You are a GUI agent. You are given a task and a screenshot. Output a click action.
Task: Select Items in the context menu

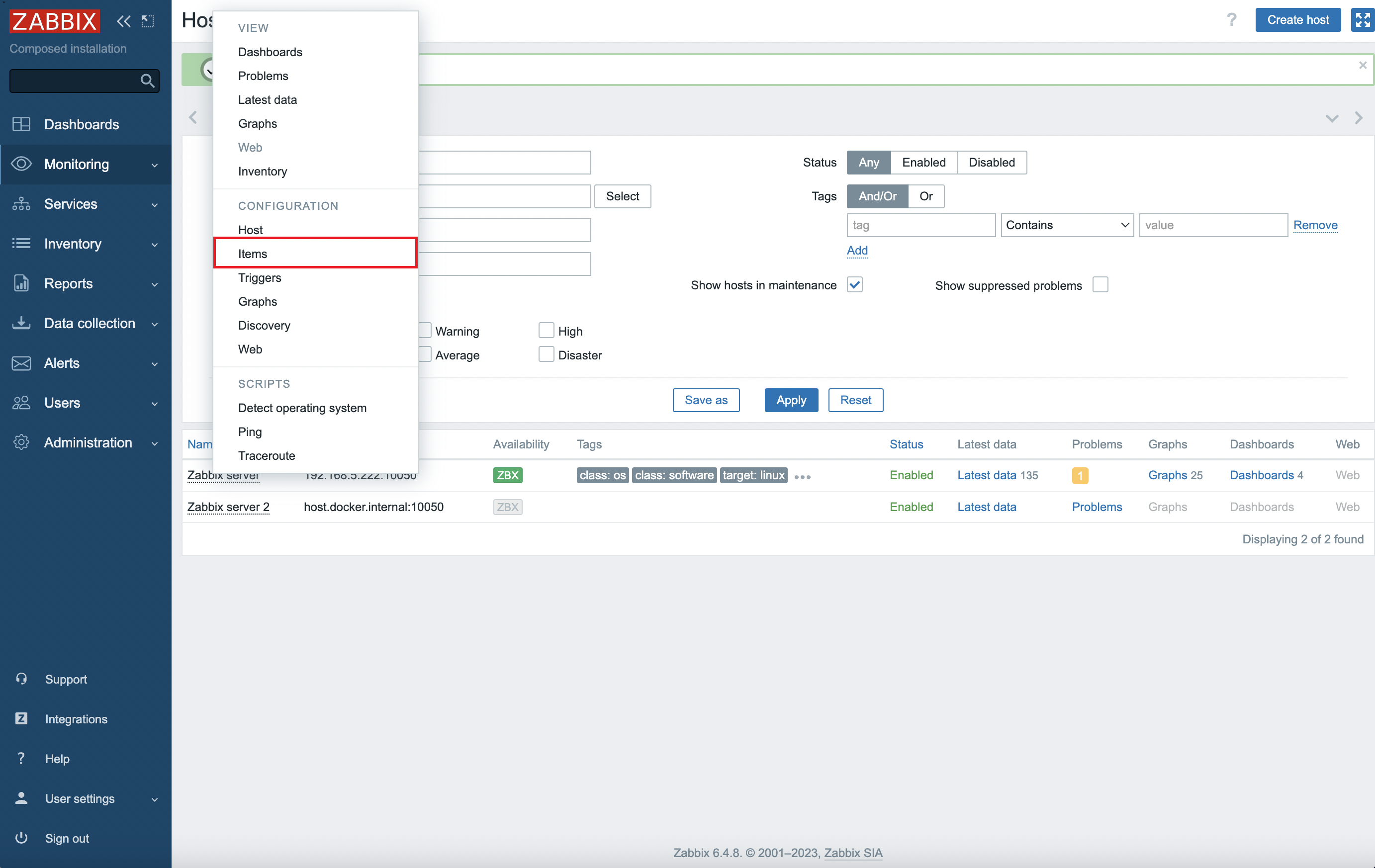315,254
